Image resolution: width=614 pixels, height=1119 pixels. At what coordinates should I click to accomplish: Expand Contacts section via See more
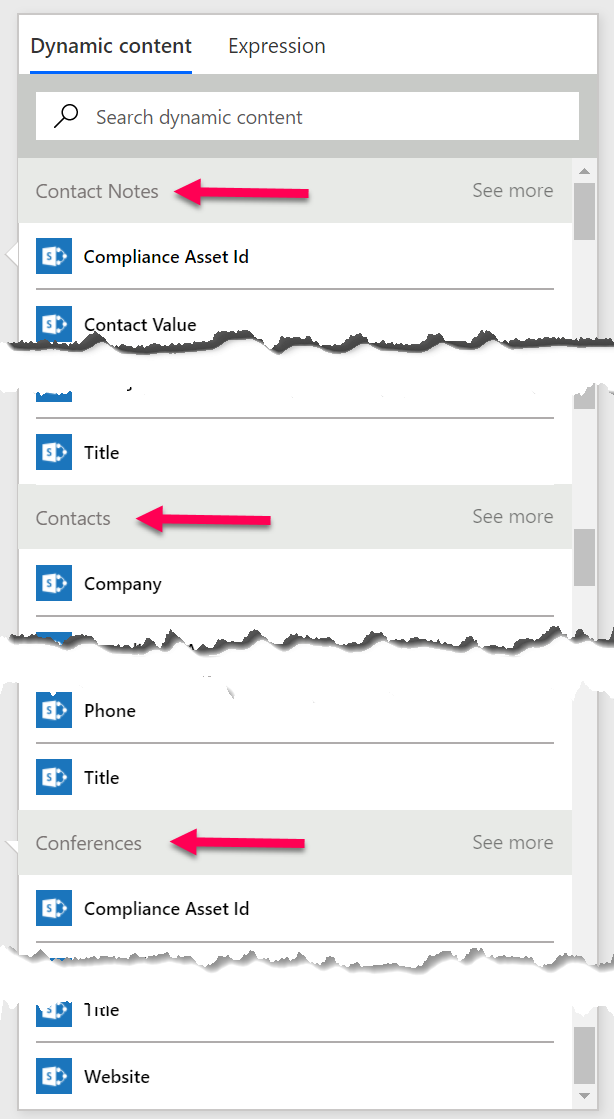click(x=512, y=516)
